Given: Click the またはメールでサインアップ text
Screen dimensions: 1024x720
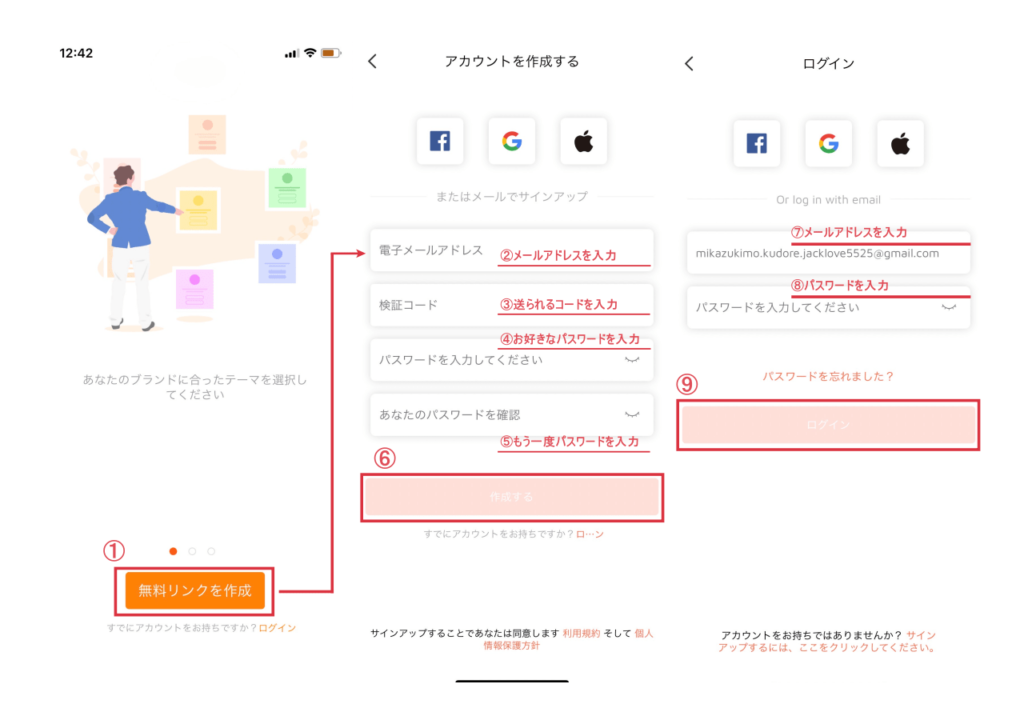Looking at the screenshot, I should (512, 197).
